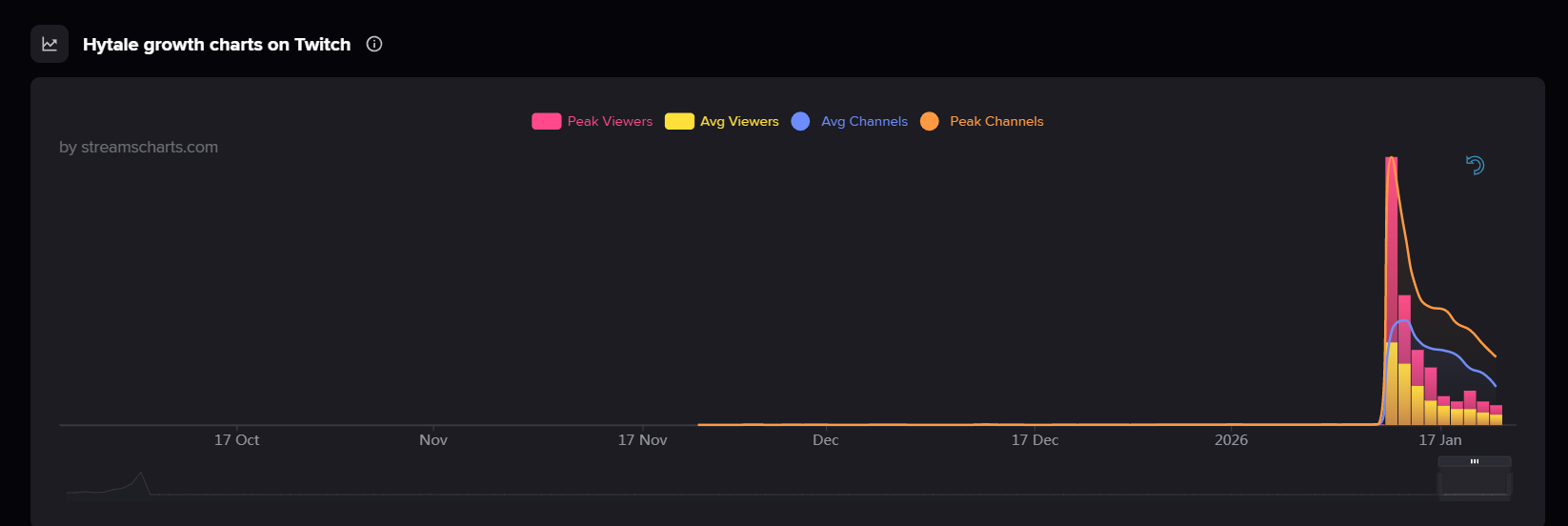The width and height of the screenshot is (1568, 526).
Task: Select the range navigator handle grip
Action: pyautogui.click(x=1475, y=461)
